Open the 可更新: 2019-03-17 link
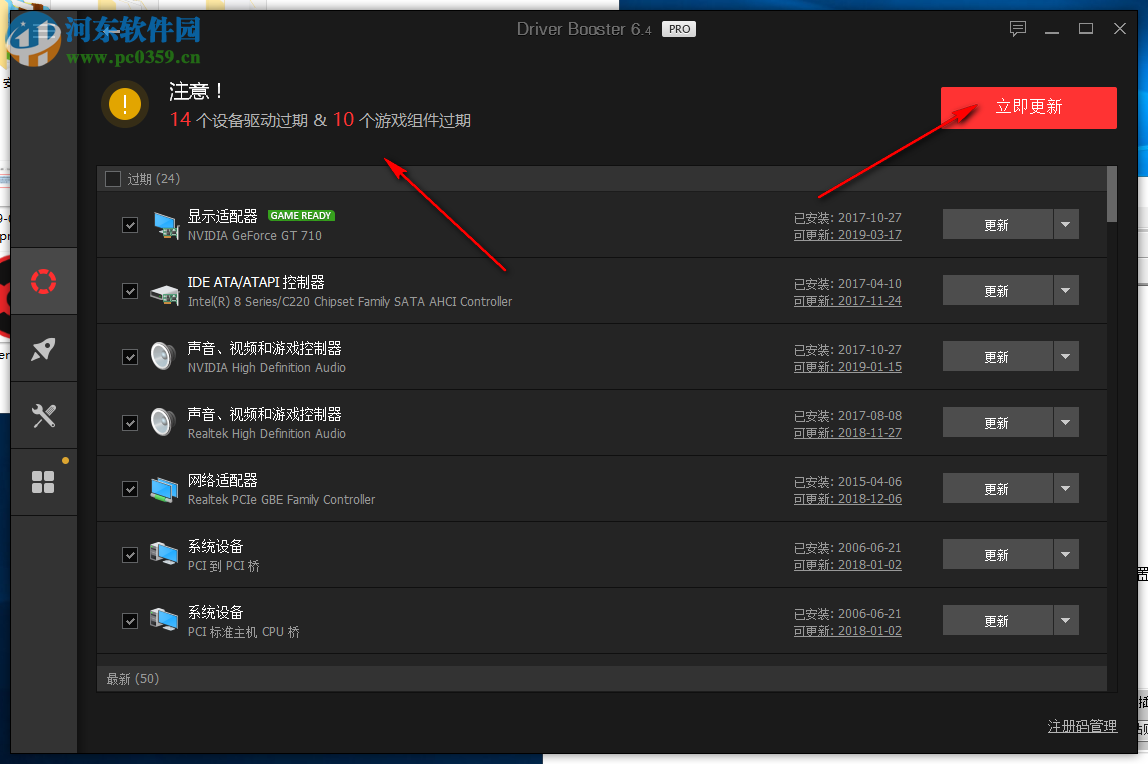Screen dimensions: 1148x764 [x=848, y=235]
